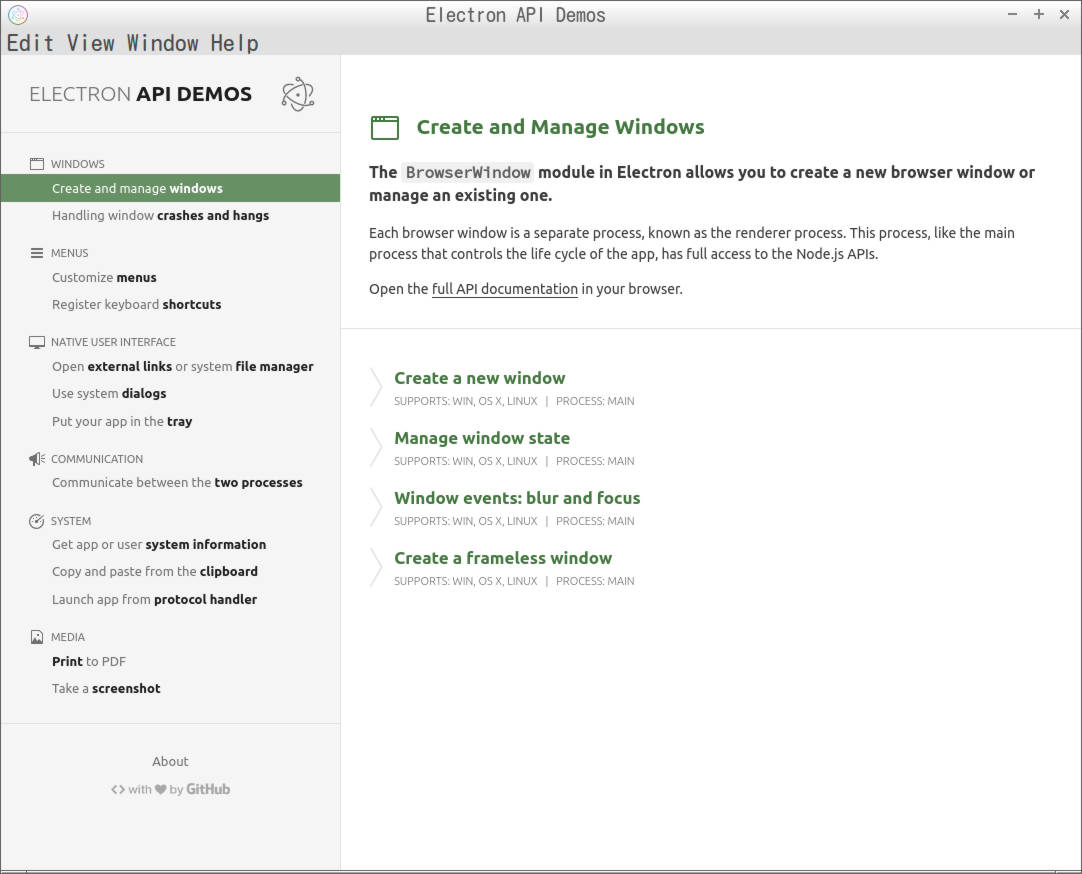Click the MENUS section heading text
The width and height of the screenshot is (1082, 874).
[x=69, y=252]
